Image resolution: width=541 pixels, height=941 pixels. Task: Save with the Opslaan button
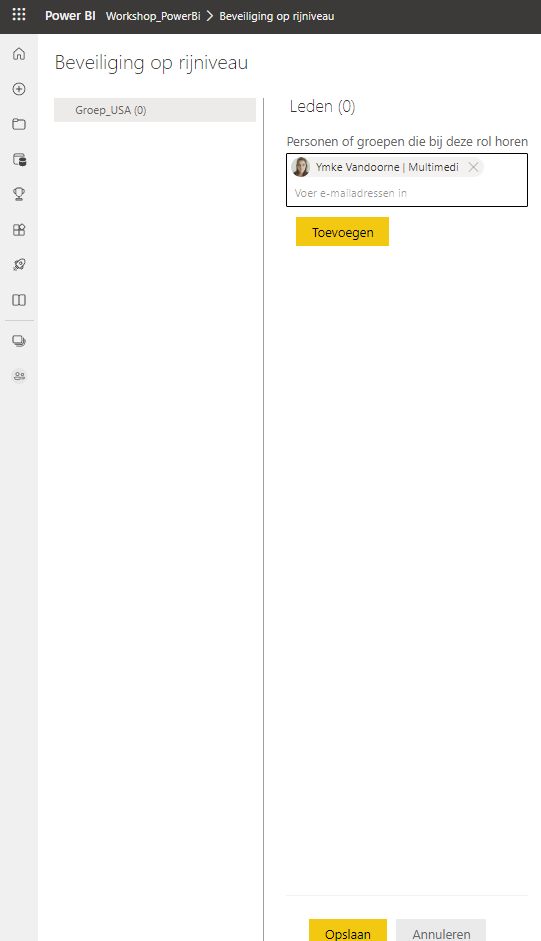pyautogui.click(x=348, y=930)
